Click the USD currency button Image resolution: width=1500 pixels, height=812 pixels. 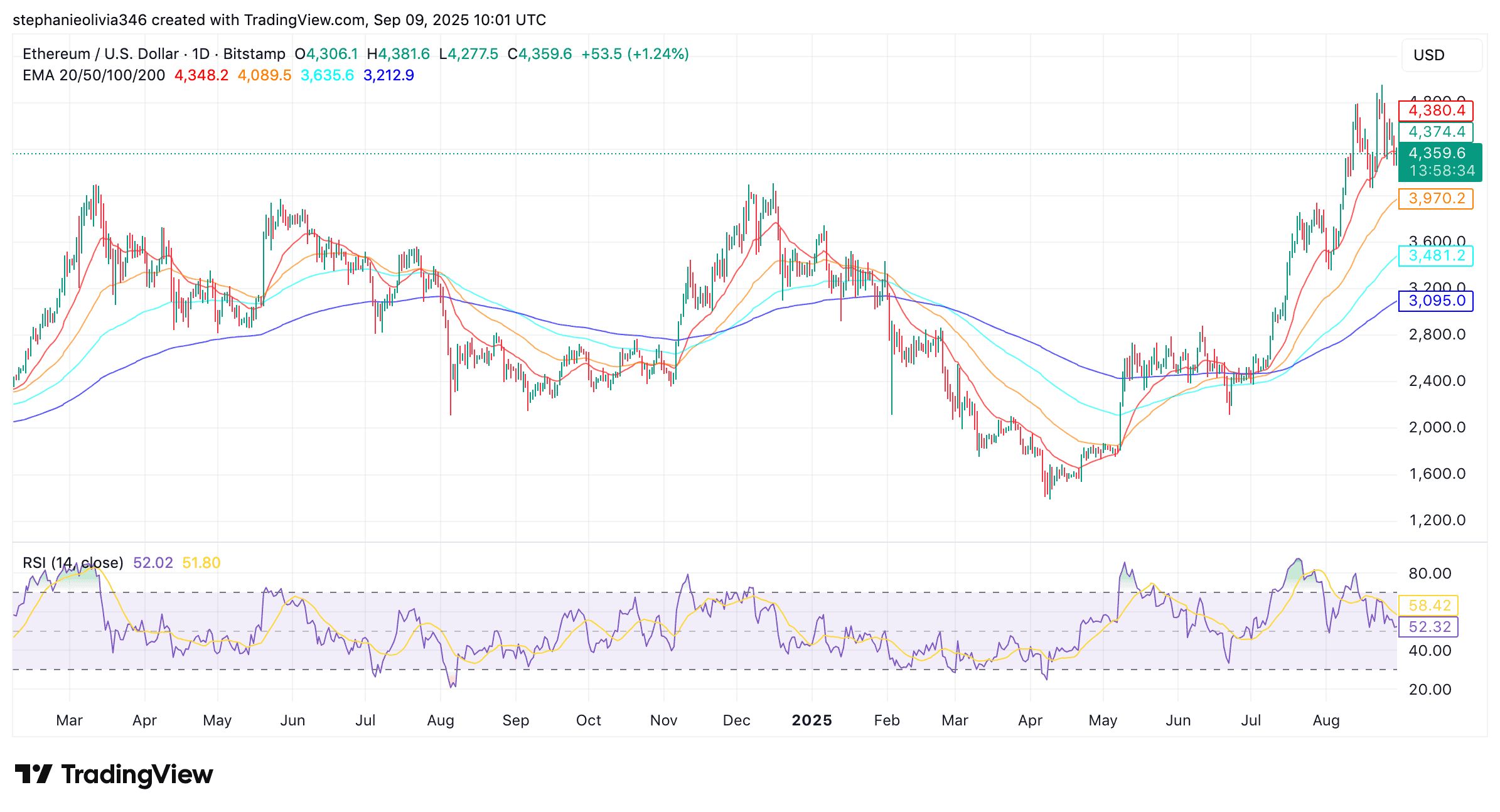click(x=1441, y=55)
